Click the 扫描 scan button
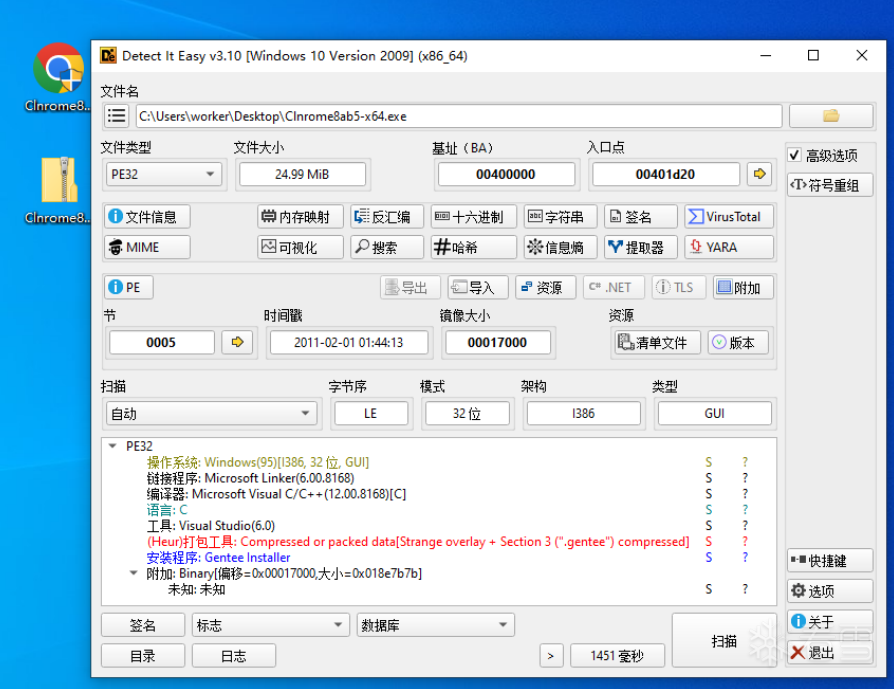 724,641
